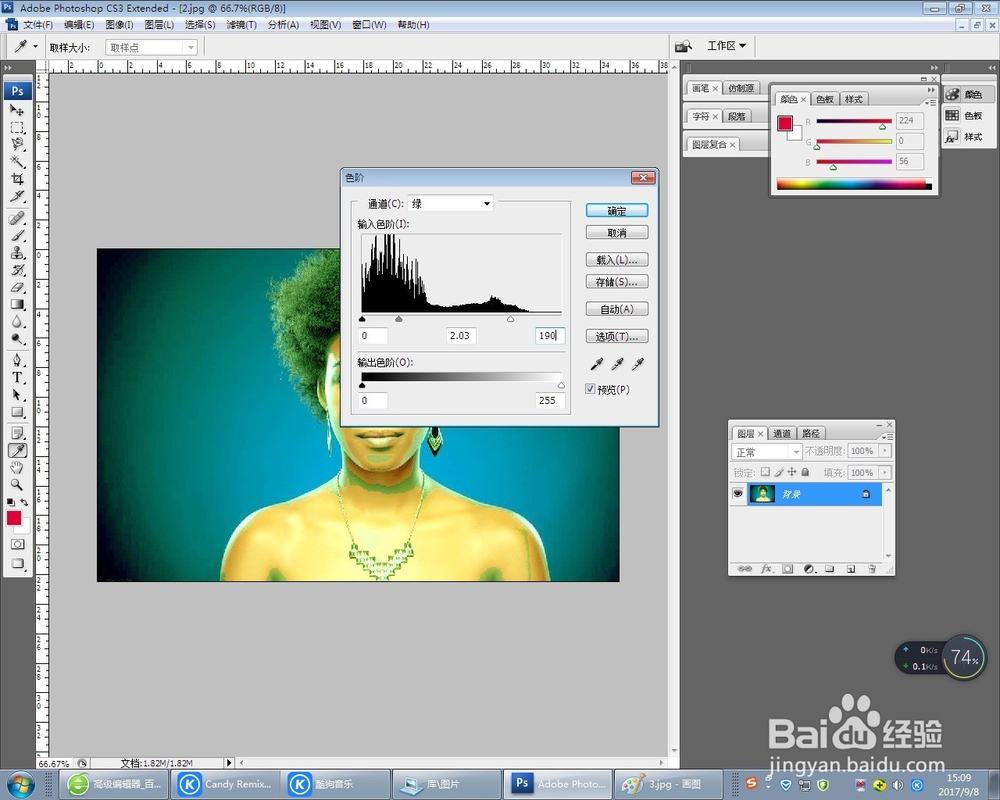This screenshot has width=1000, height=800.
Task: Click the 载入(L)... Load button
Action: tap(617, 260)
